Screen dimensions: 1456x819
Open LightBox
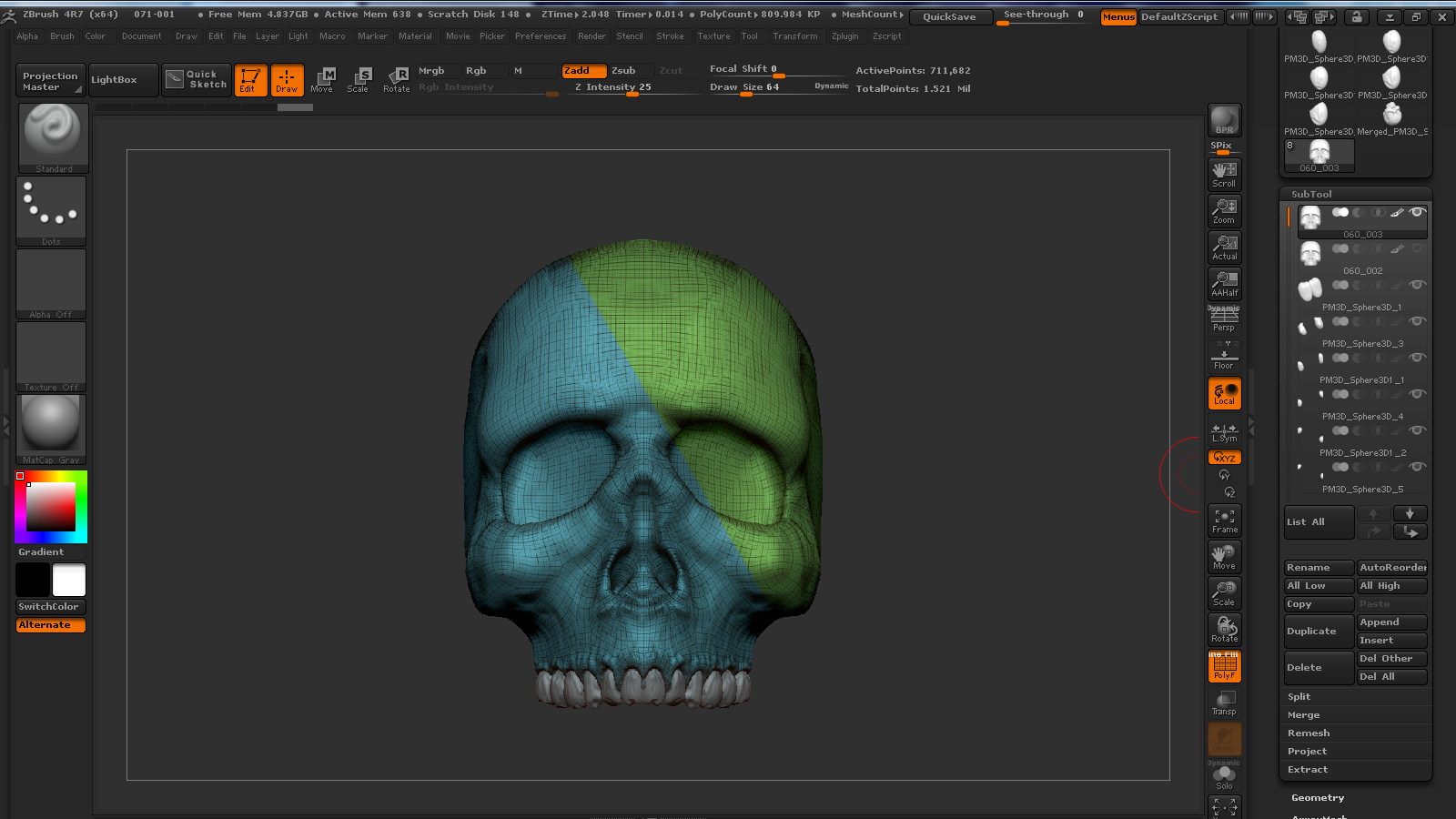[x=124, y=80]
